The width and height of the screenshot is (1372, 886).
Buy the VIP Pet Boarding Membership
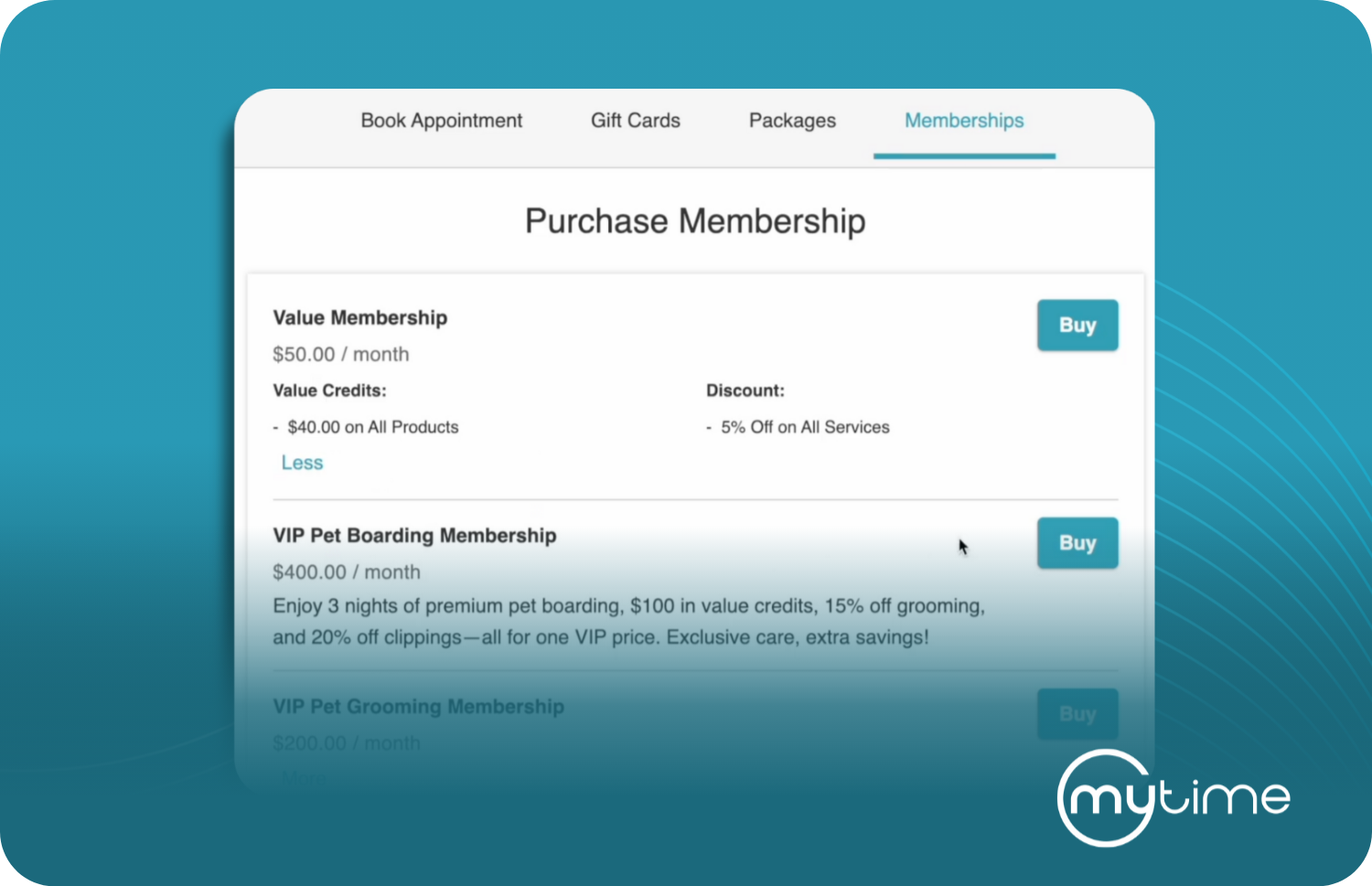[1077, 543]
